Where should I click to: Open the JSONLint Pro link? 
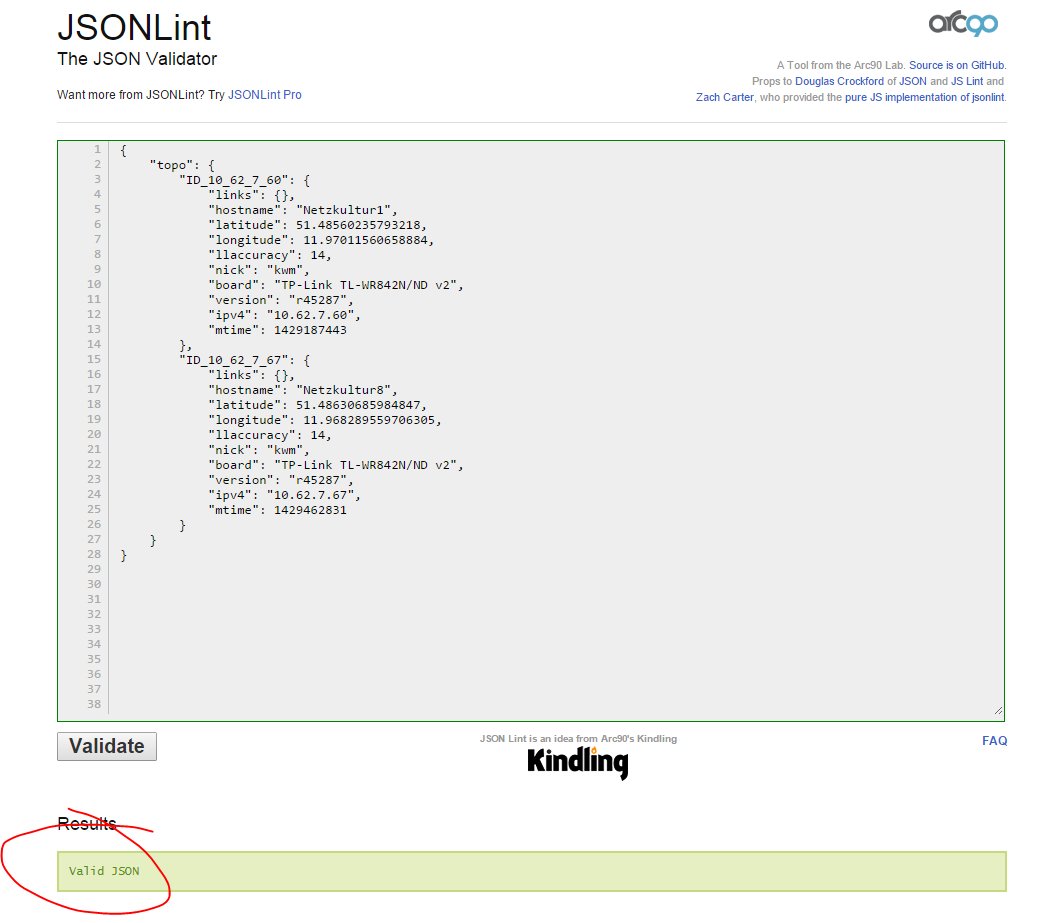[x=265, y=95]
